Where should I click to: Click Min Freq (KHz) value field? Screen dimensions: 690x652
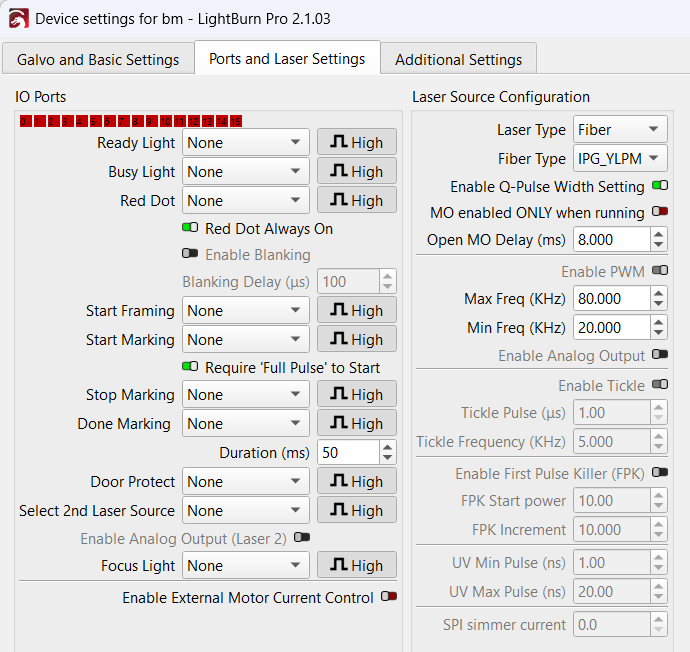click(x=612, y=327)
